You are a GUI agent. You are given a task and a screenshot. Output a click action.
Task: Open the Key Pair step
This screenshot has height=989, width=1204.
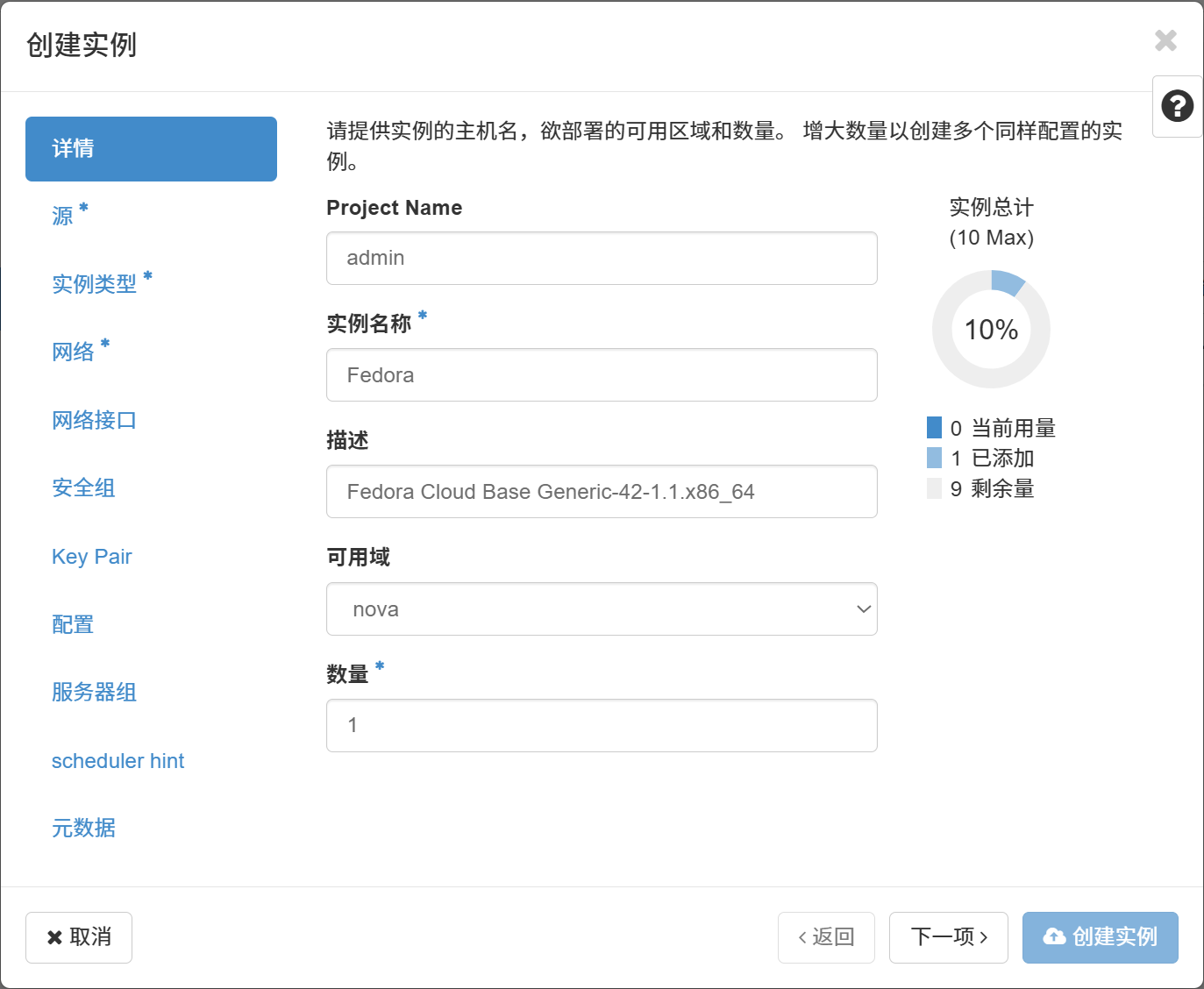pyautogui.click(x=91, y=557)
